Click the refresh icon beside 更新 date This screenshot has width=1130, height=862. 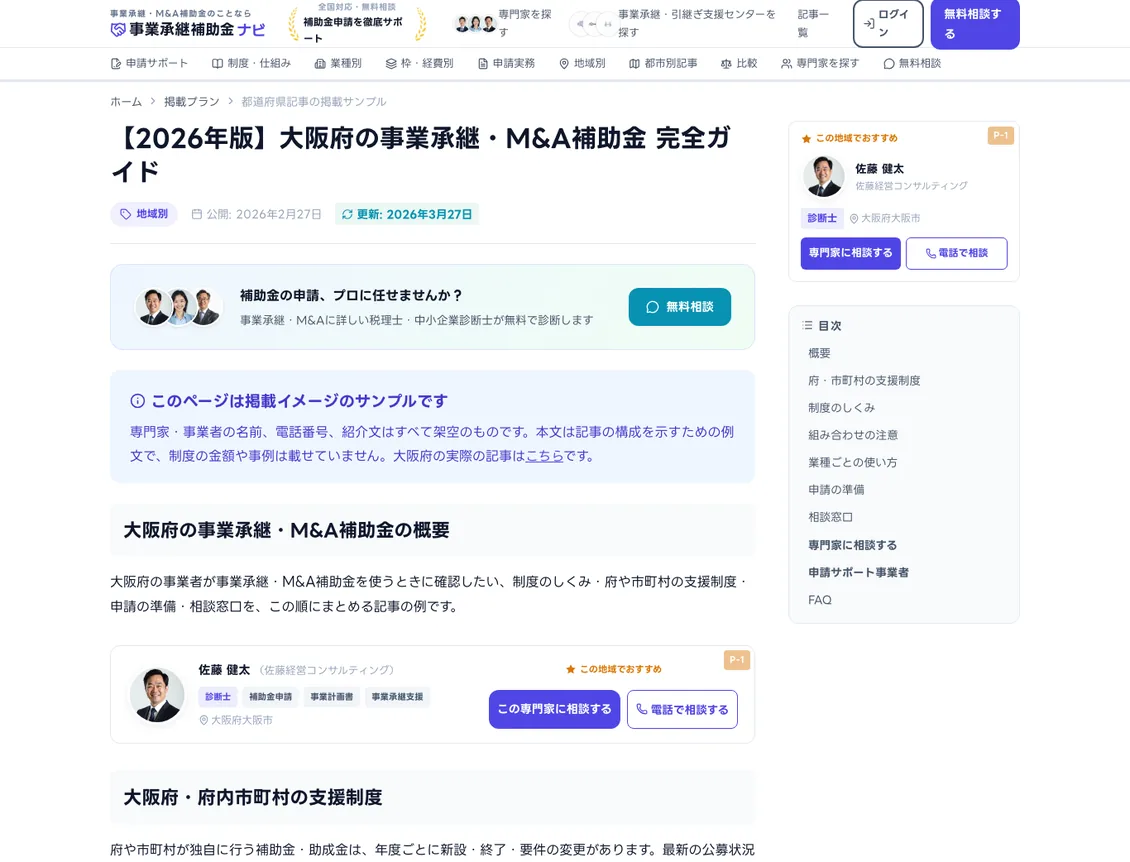point(347,214)
